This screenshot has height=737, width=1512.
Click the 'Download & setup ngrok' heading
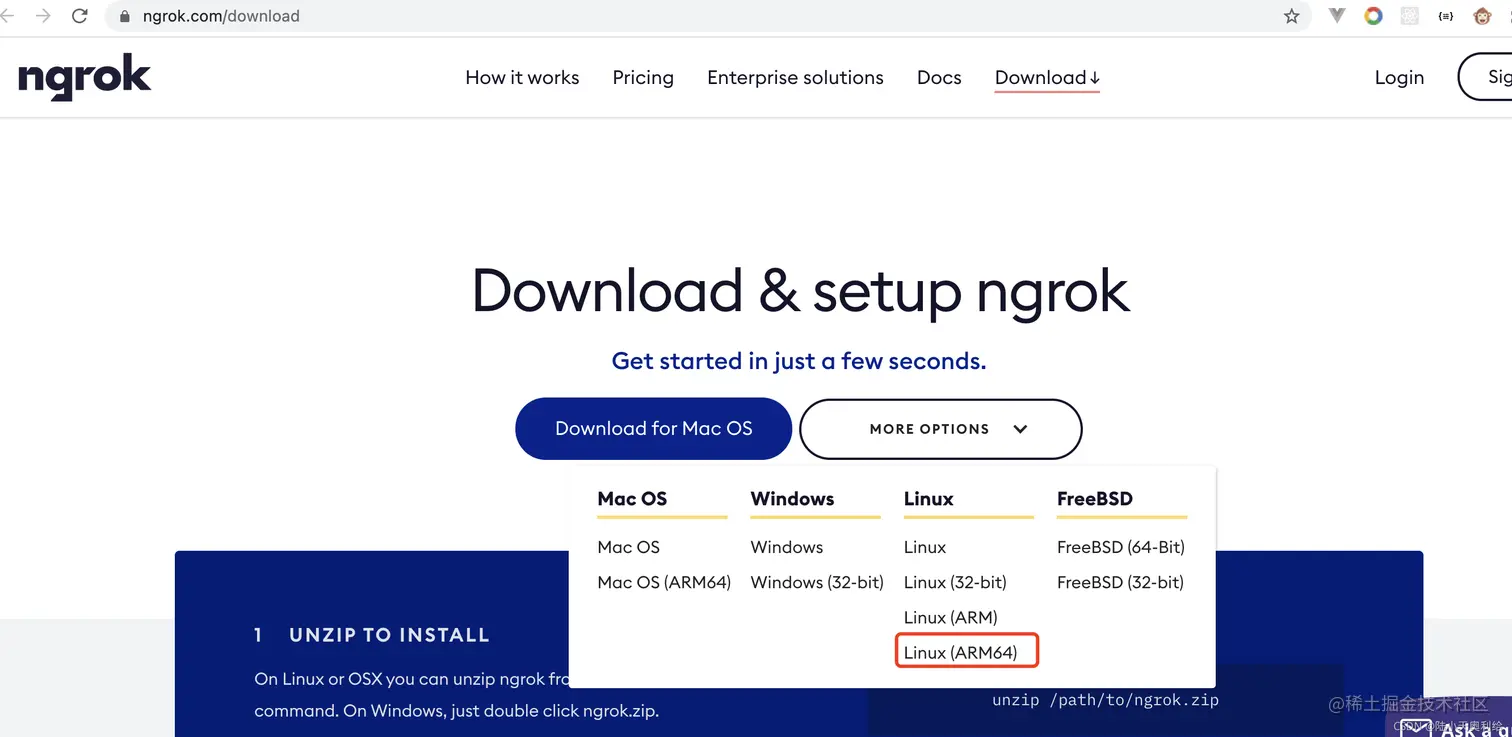(x=800, y=291)
